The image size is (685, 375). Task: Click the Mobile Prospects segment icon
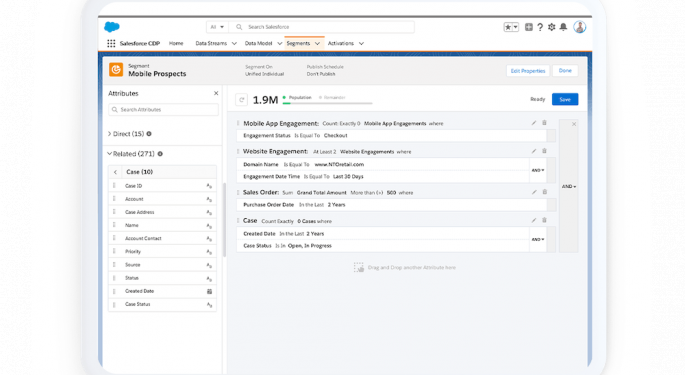[116, 70]
